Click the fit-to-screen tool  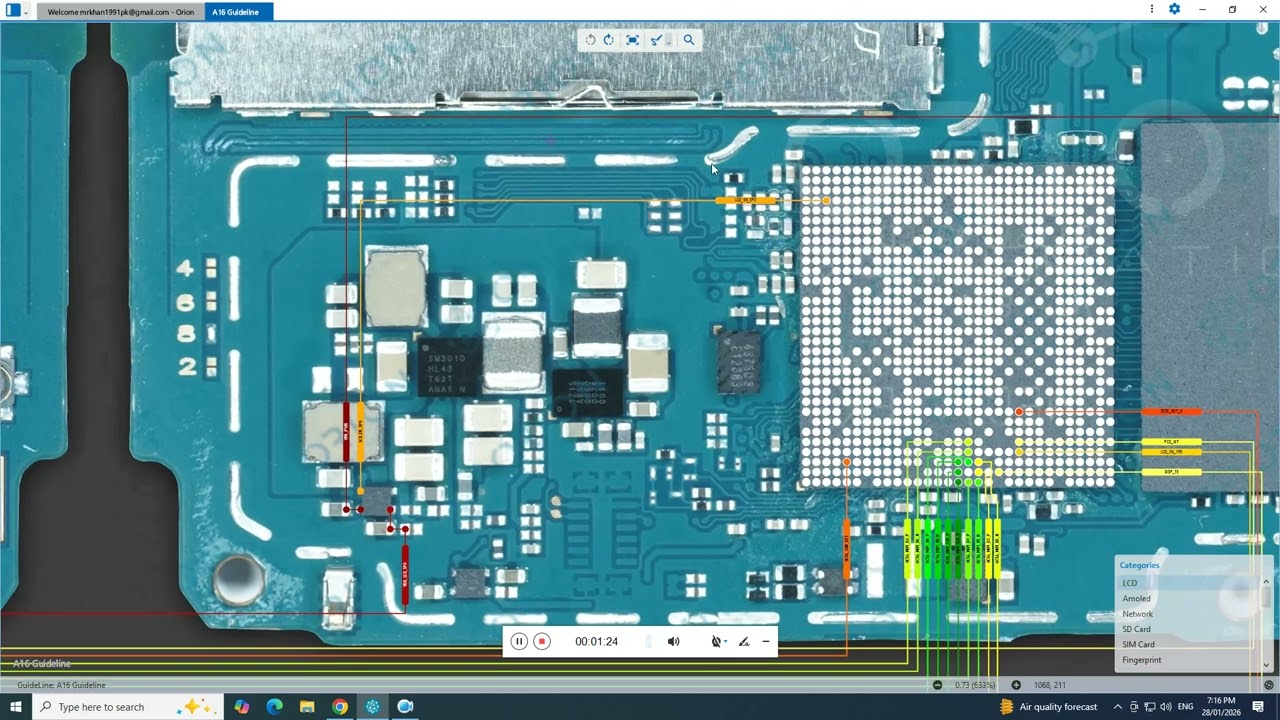(x=632, y=40)
